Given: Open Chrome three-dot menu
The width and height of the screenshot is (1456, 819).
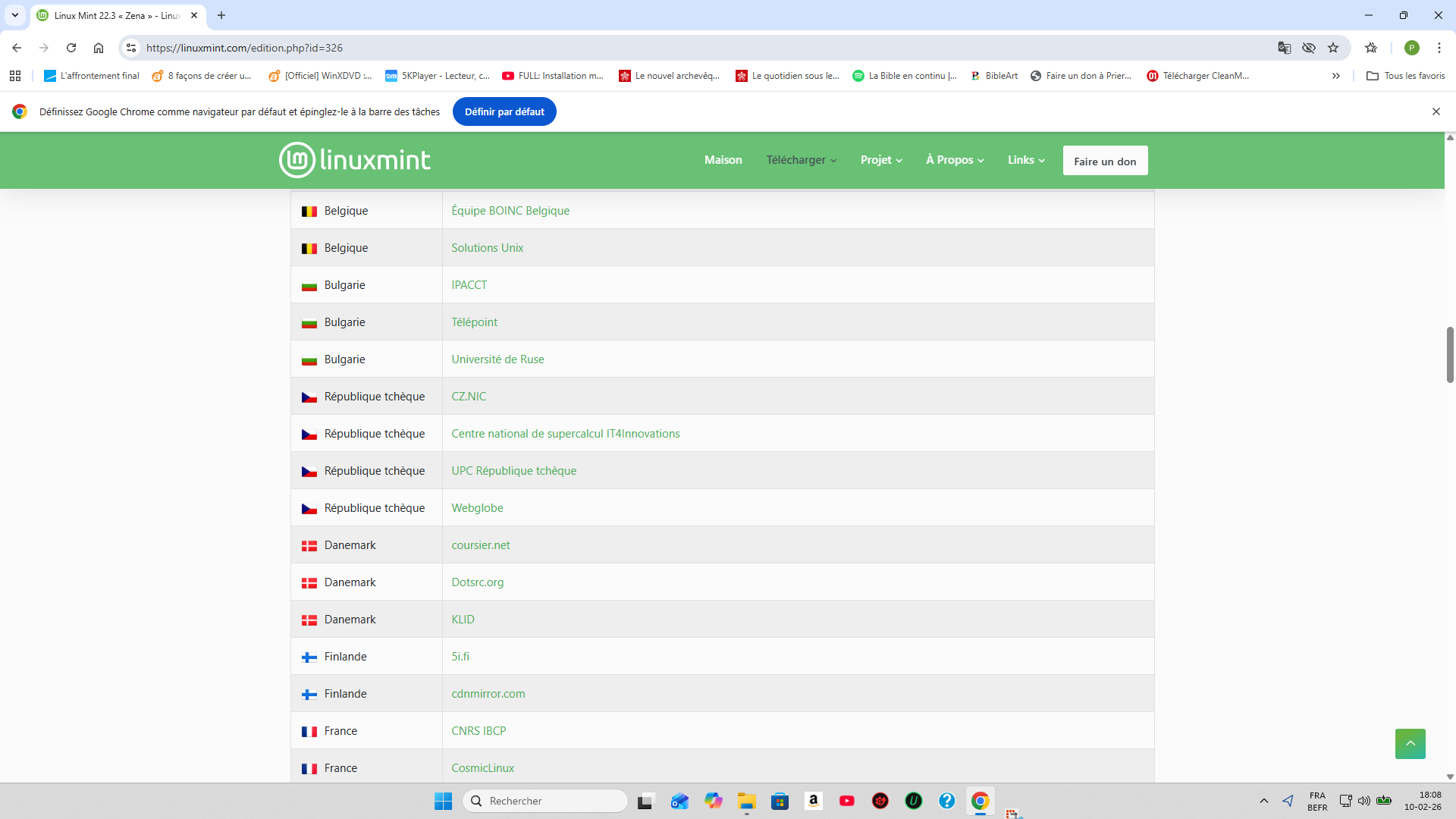Looking at the screenshot, I should tap(1439, 48).
